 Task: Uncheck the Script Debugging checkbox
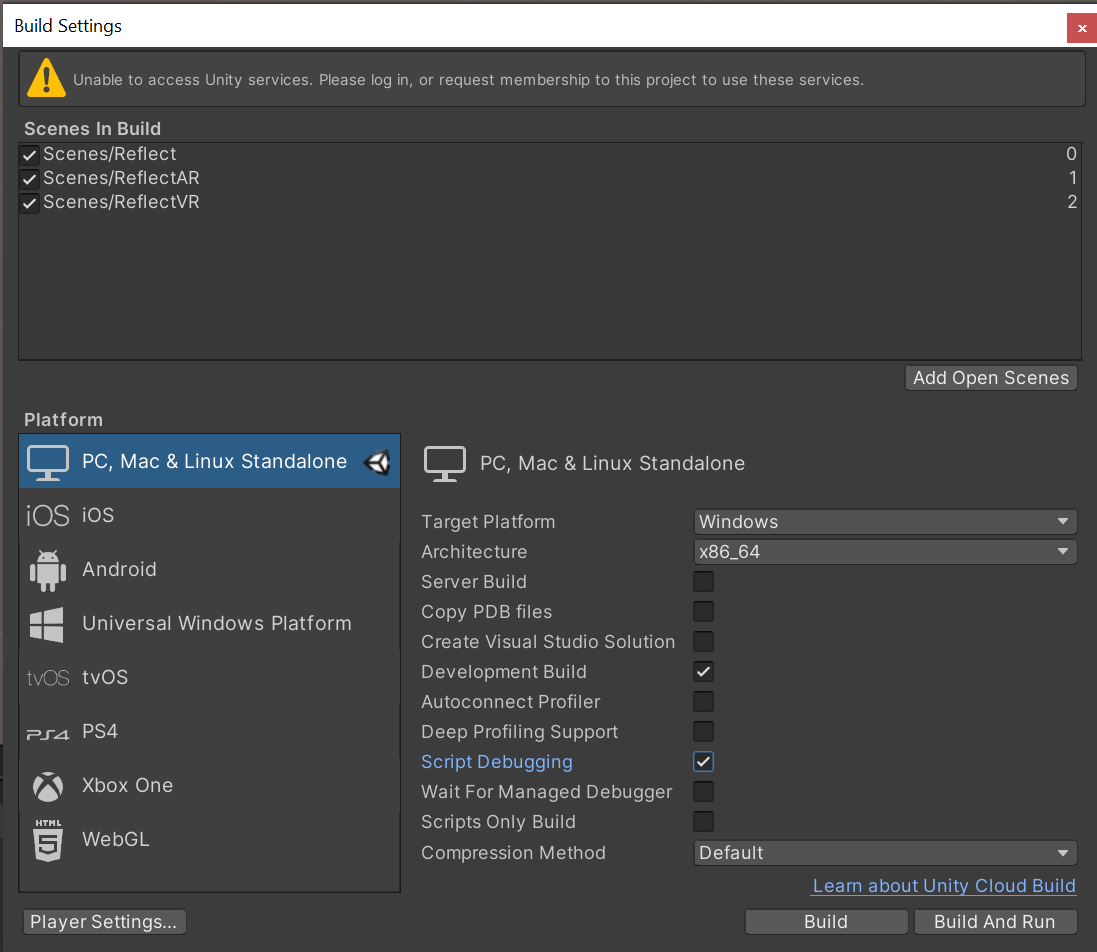[x=704, y=762]
